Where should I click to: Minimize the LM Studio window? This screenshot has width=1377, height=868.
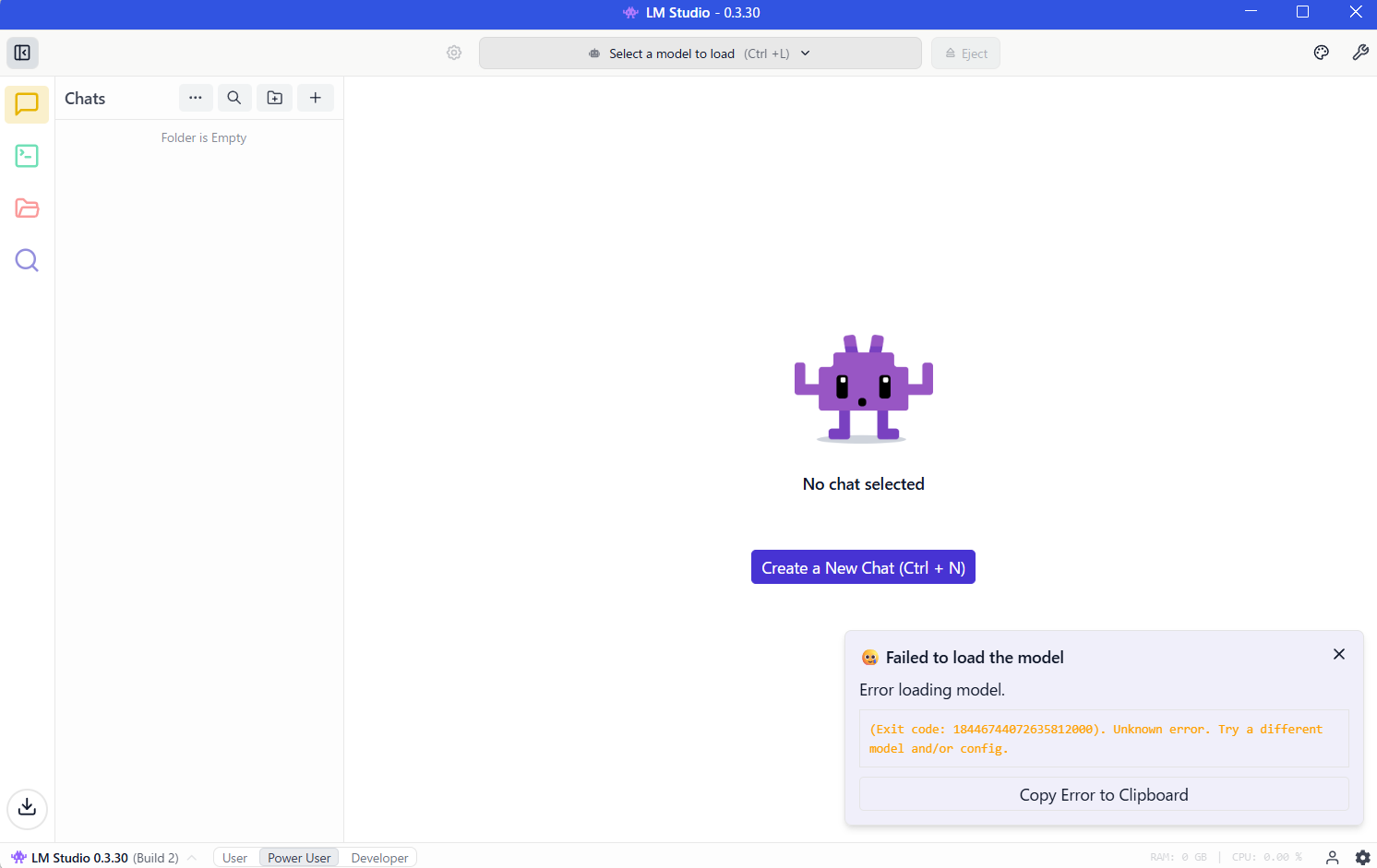tap(1251, 12)
